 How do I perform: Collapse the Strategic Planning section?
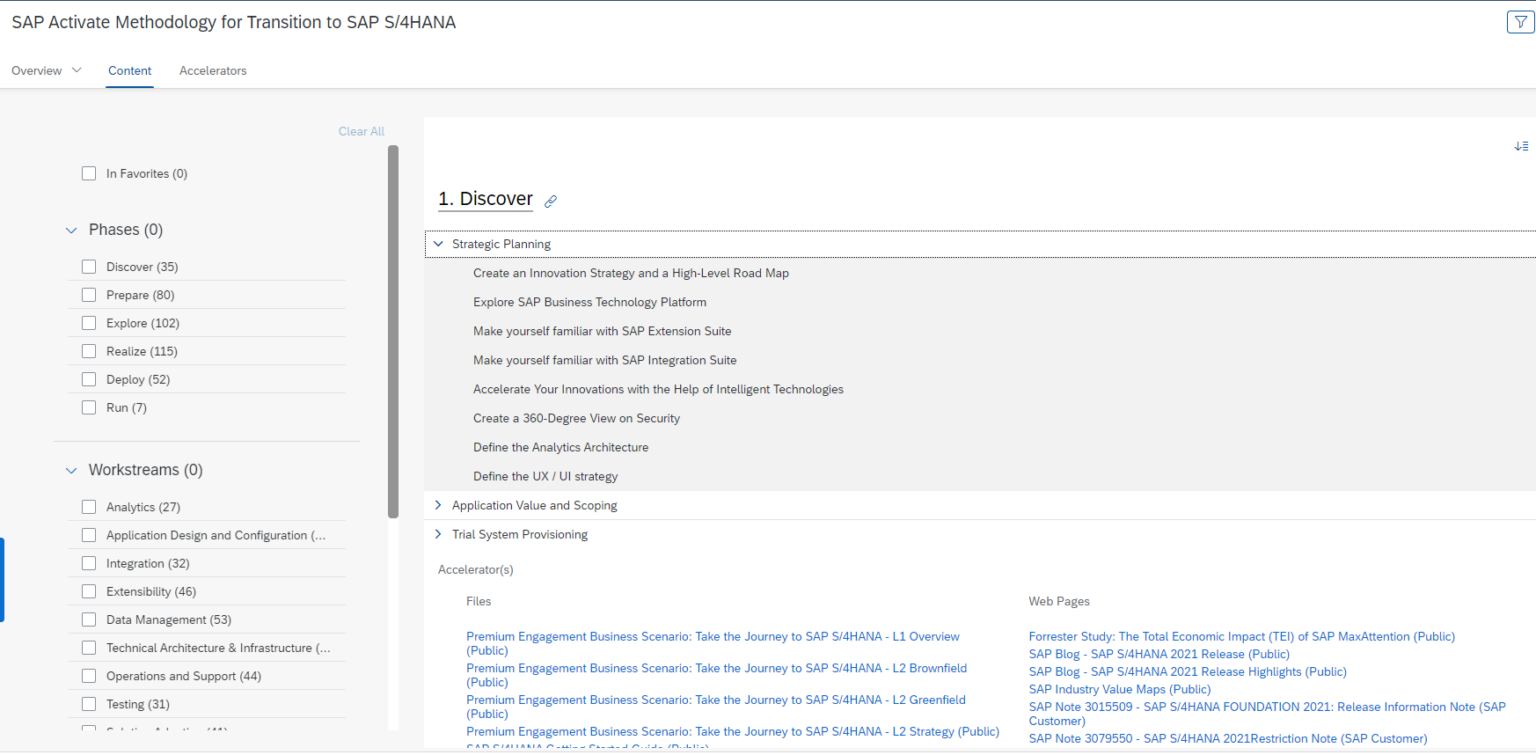[x=438, y=244]
